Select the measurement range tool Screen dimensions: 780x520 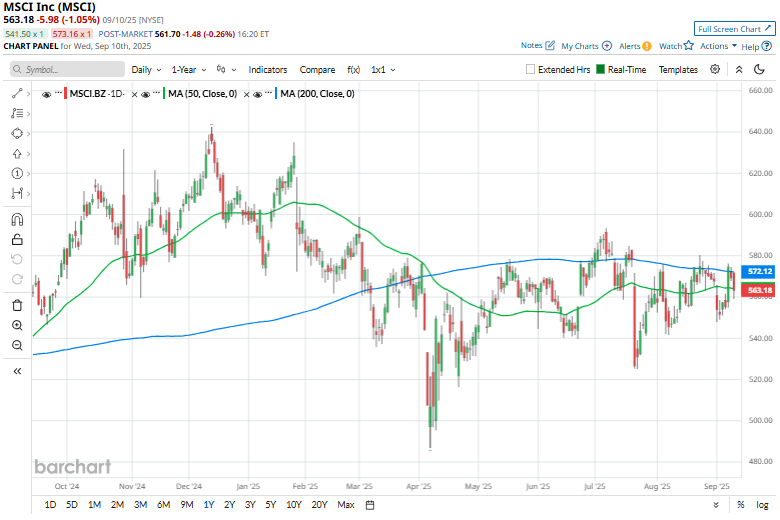pyautogui.click(x=17, y=193)
